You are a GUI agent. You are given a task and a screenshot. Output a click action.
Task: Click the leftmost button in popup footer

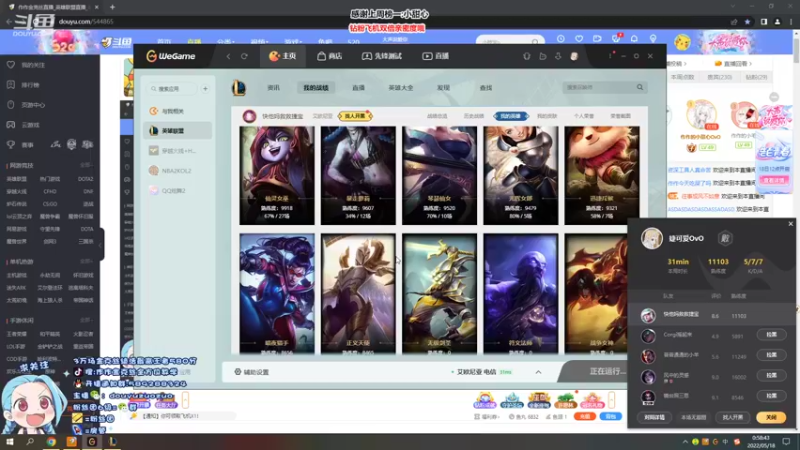[654, 417]
